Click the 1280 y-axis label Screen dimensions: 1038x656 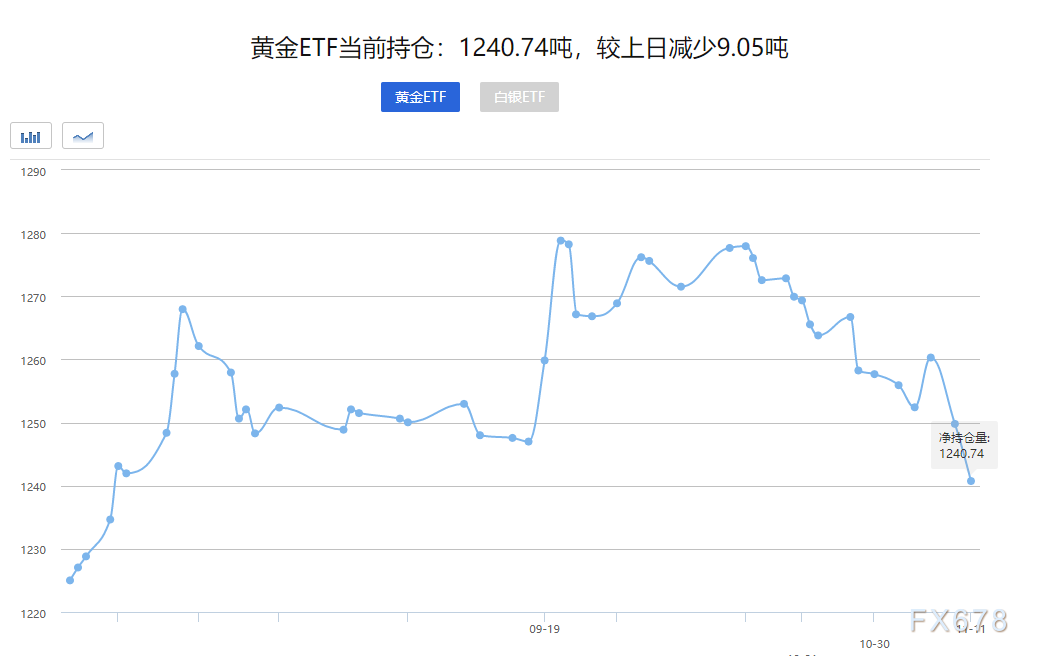pyautogui.click(x=34, y=234)
